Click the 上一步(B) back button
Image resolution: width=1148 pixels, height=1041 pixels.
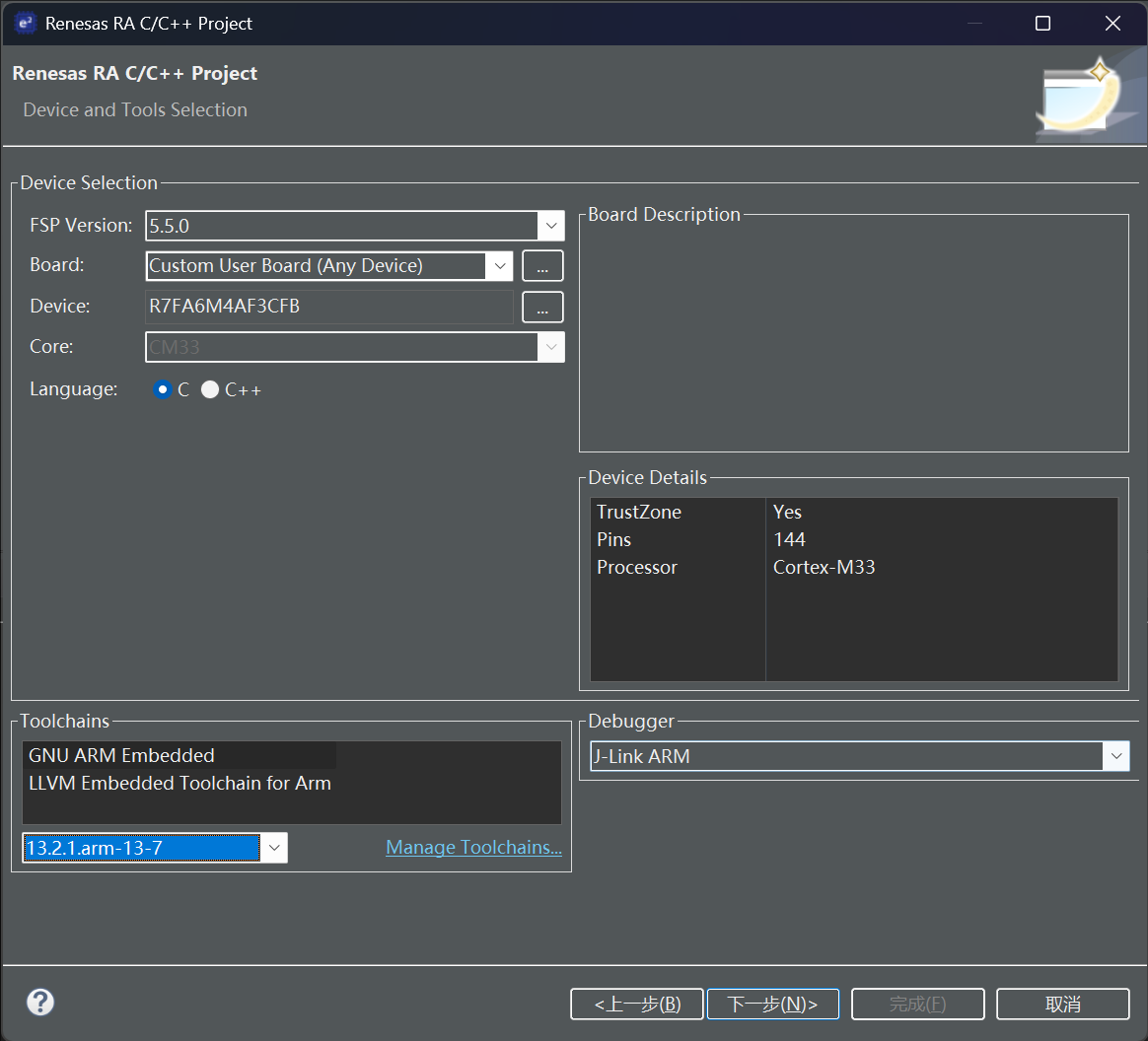pyautogui.click(x=637, y=1004)
